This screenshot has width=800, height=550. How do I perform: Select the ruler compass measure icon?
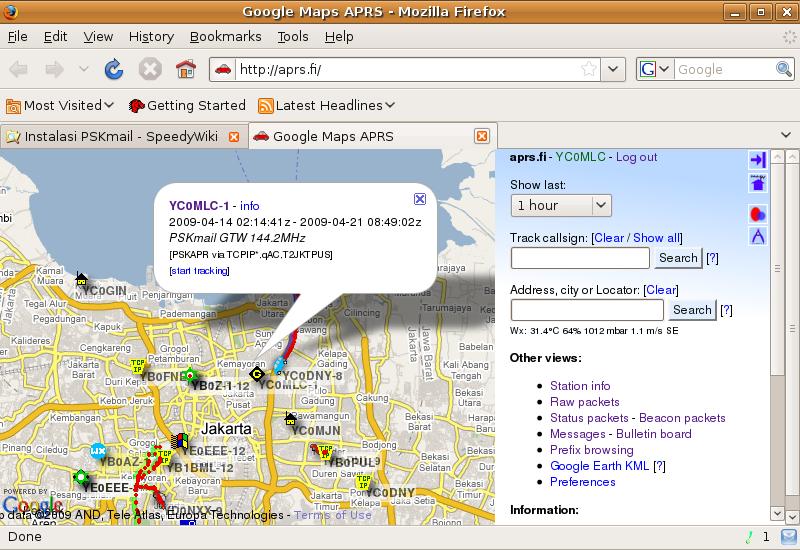pos(757,237)
